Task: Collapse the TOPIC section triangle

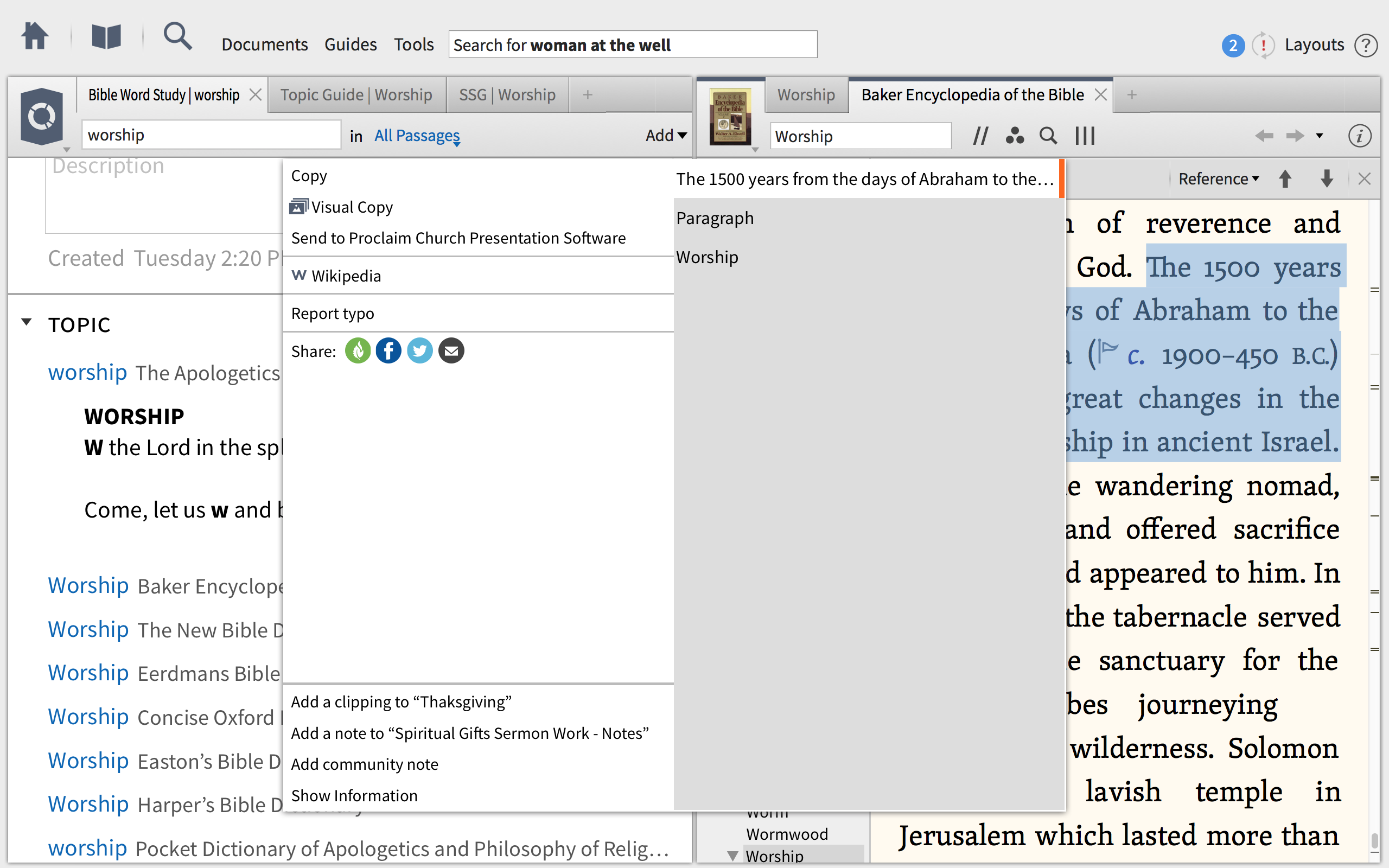Action: (27, 322)
